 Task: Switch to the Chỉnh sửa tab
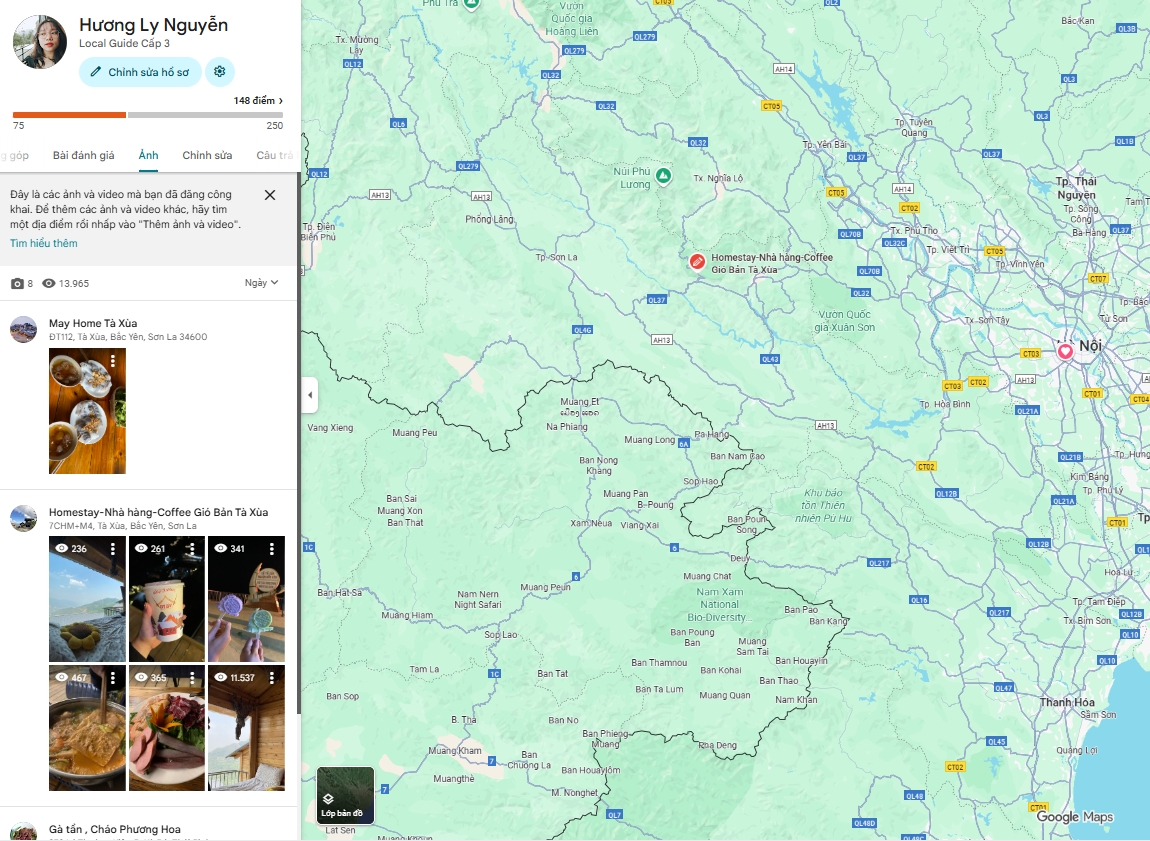(207, 155)
